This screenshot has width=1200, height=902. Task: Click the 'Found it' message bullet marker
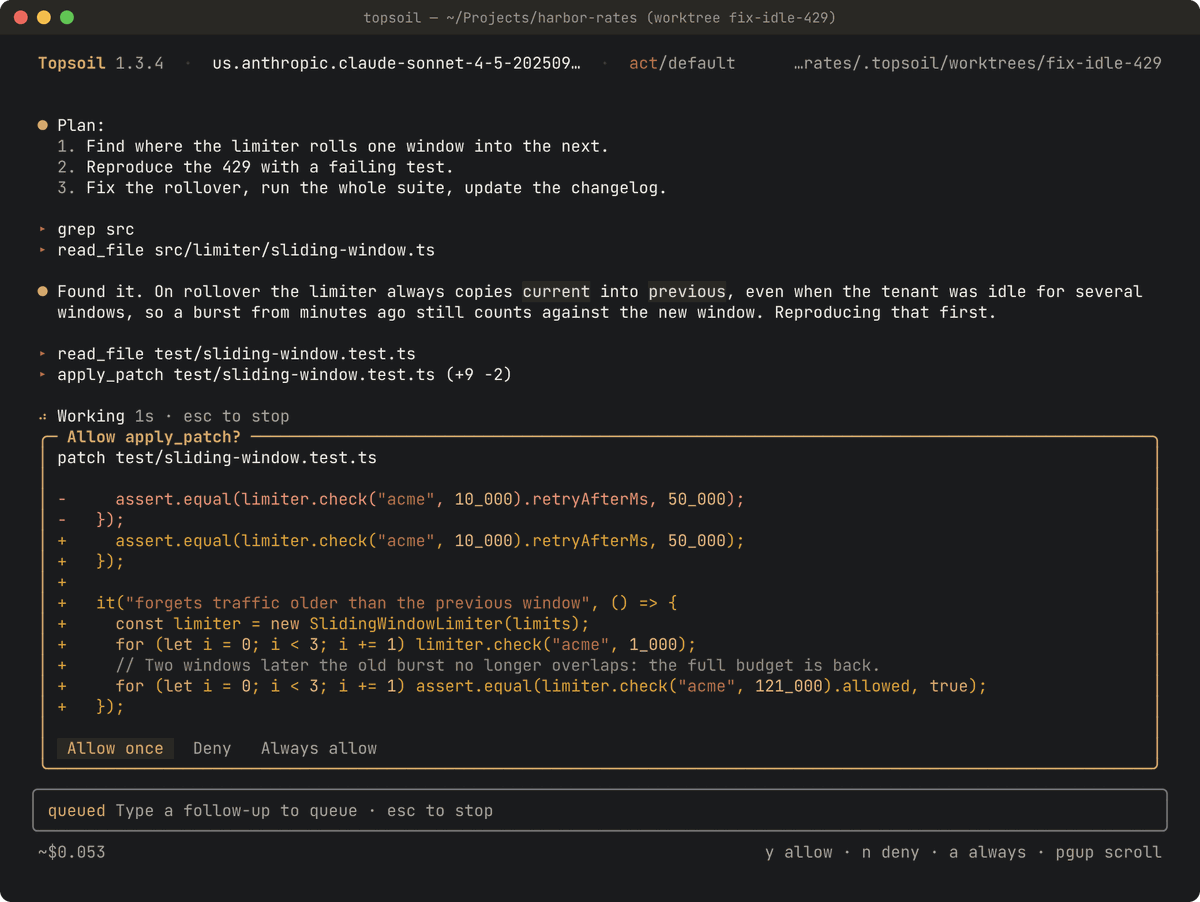(x=42, y=292)
